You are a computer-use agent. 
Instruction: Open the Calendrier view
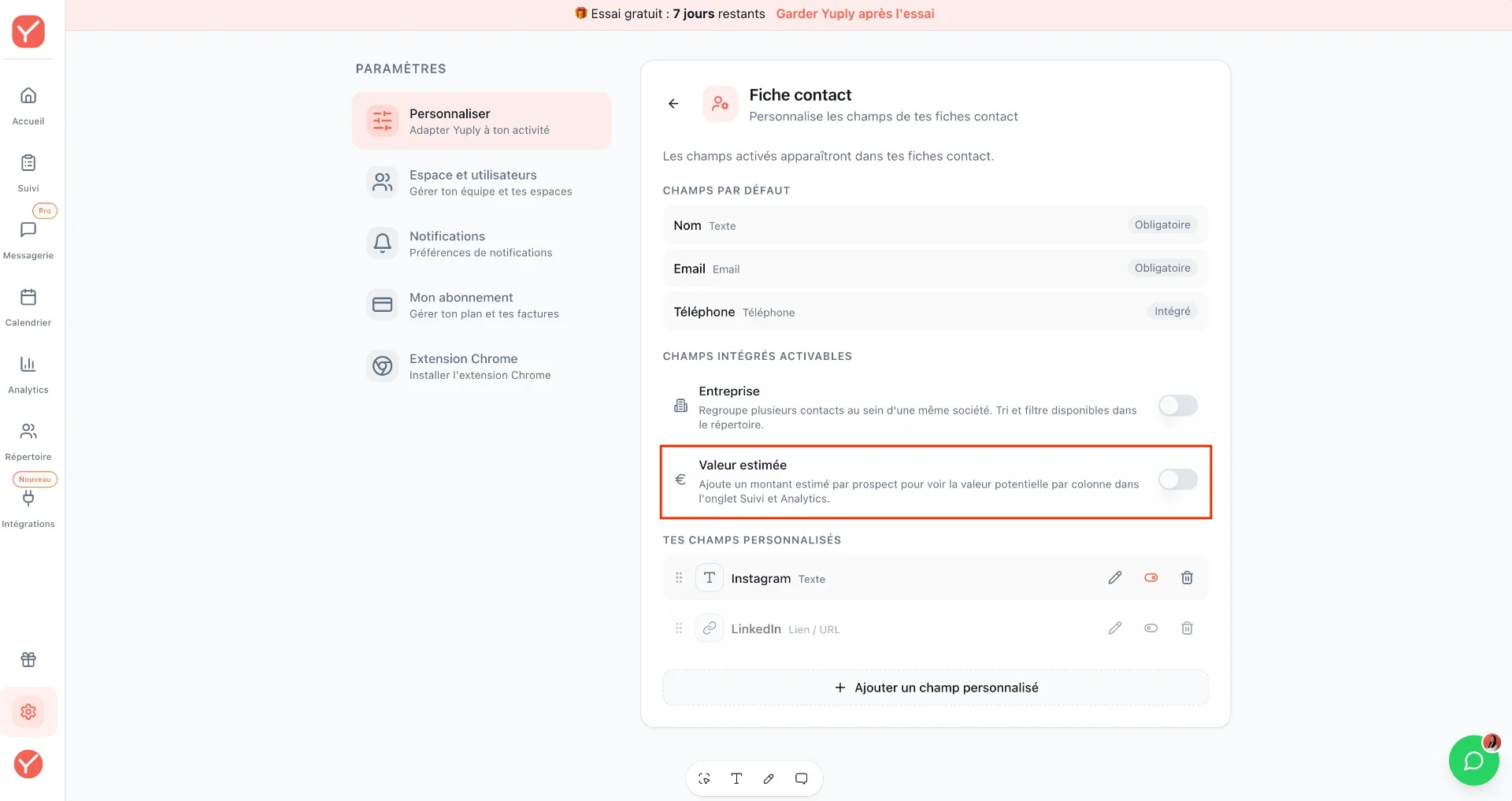(28, 307)
